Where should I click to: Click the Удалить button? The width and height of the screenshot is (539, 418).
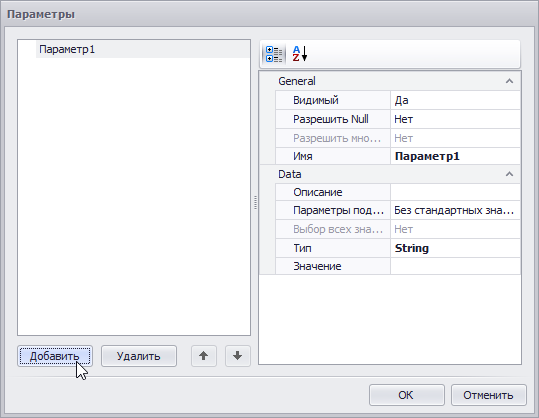coord(139,356)
